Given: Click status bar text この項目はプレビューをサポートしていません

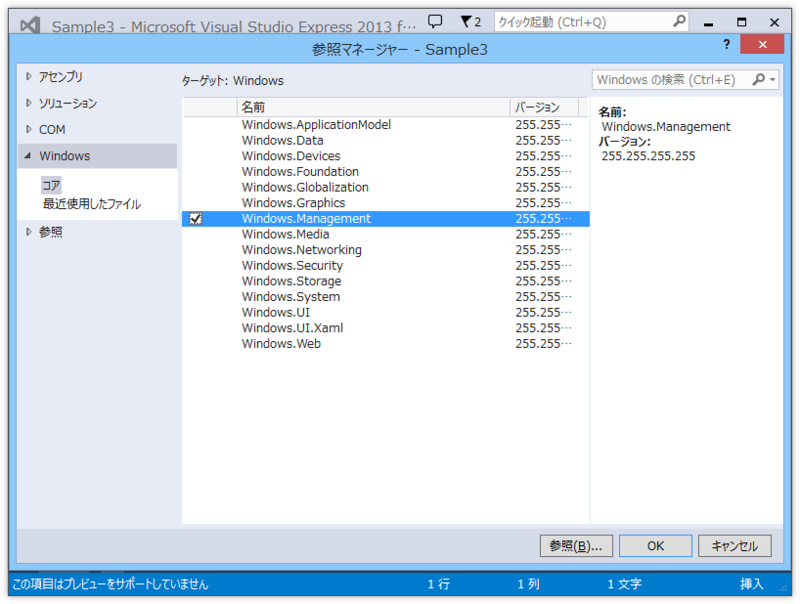Looking at the screenshot, I should point(110,584).
